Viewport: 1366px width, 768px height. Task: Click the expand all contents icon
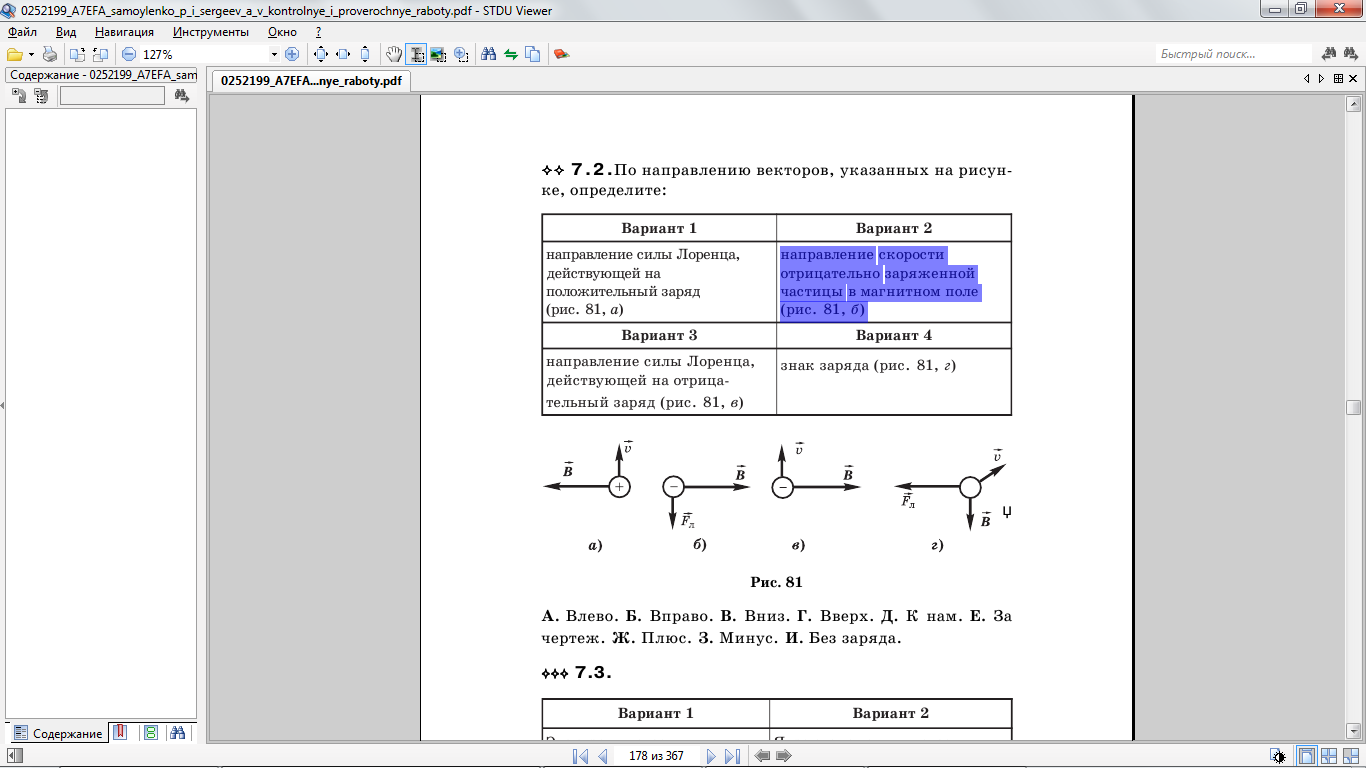(19, 96)
